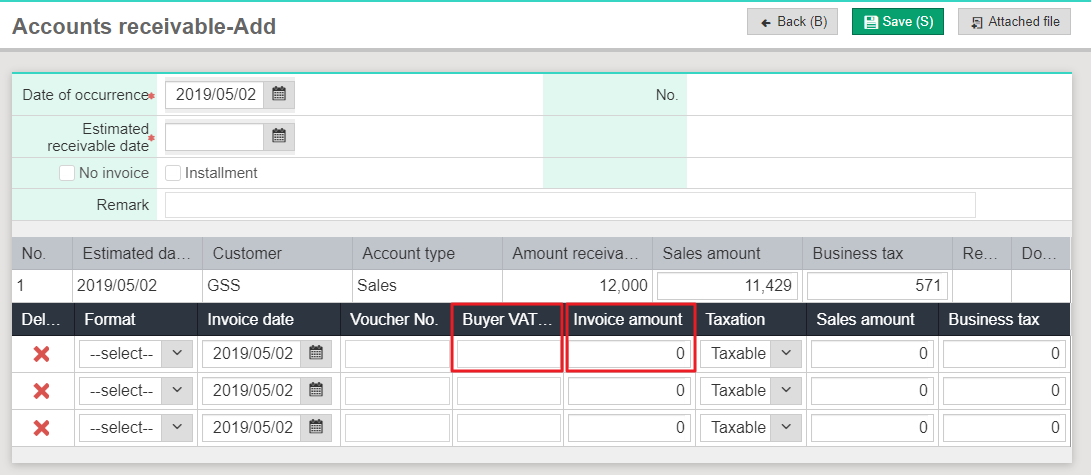Delete the first invoice row

click(41, 354)
